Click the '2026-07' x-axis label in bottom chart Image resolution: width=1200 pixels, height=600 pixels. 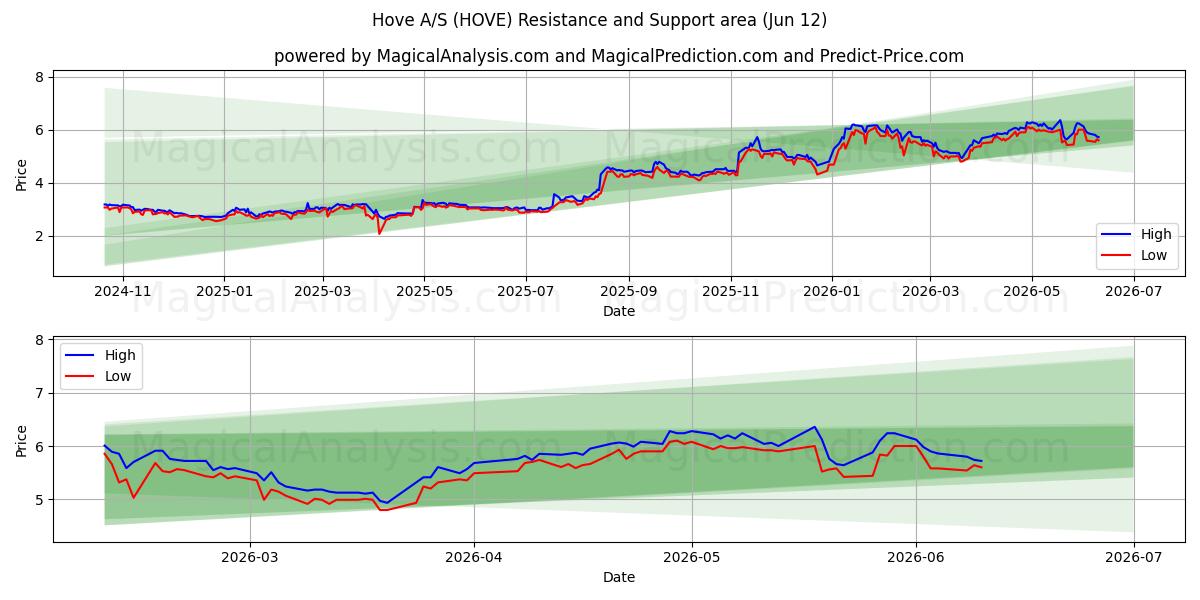point(1134,559)
